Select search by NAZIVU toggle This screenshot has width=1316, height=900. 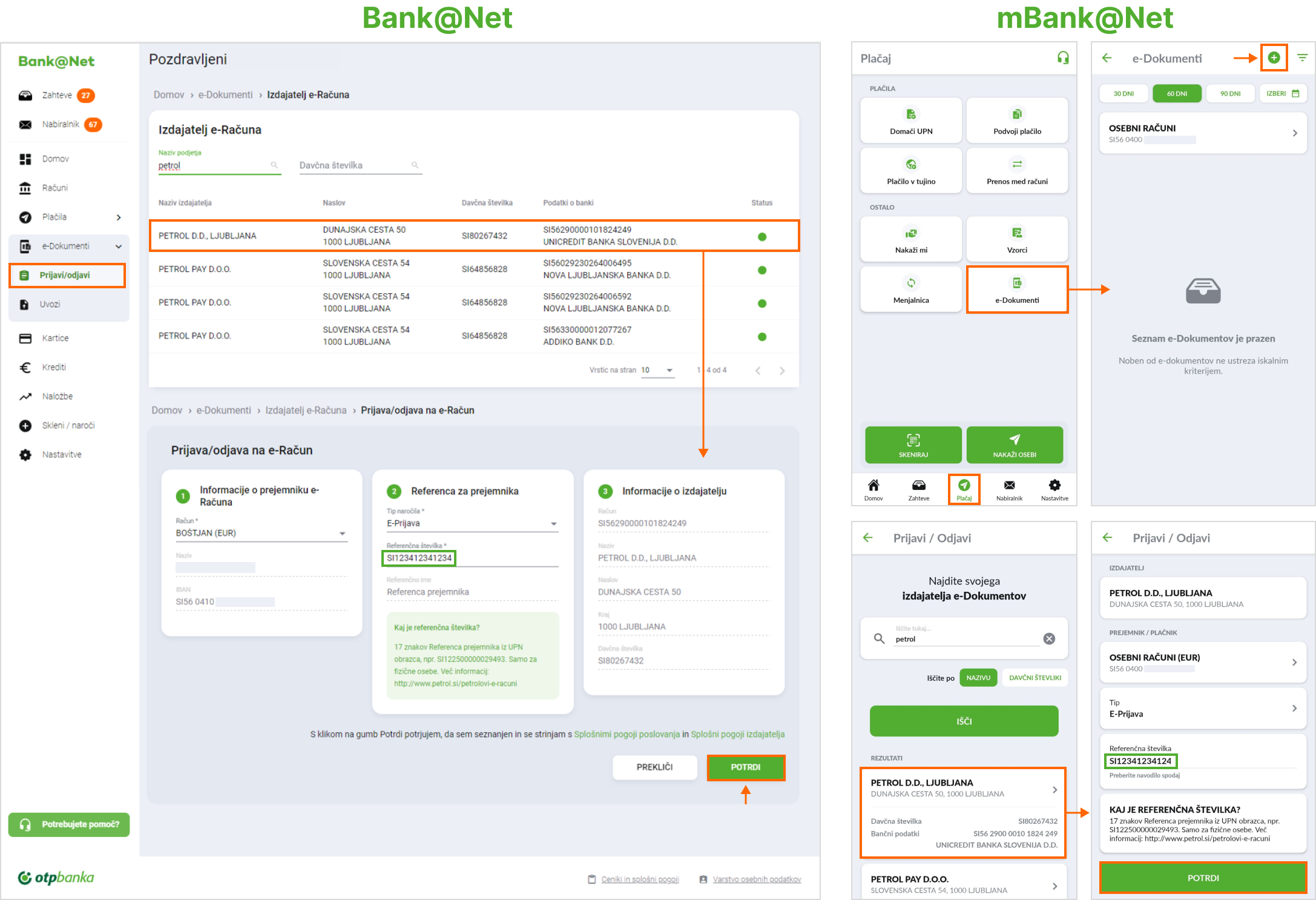click(x=978, y=678)
